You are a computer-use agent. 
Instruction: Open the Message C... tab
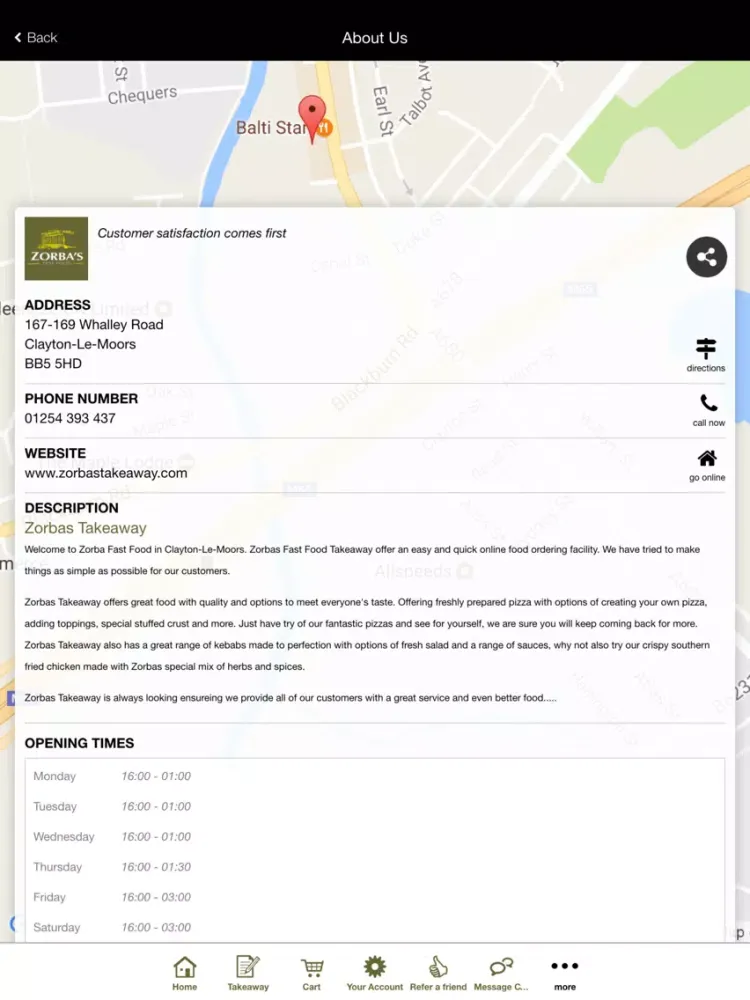click(501, 973)
